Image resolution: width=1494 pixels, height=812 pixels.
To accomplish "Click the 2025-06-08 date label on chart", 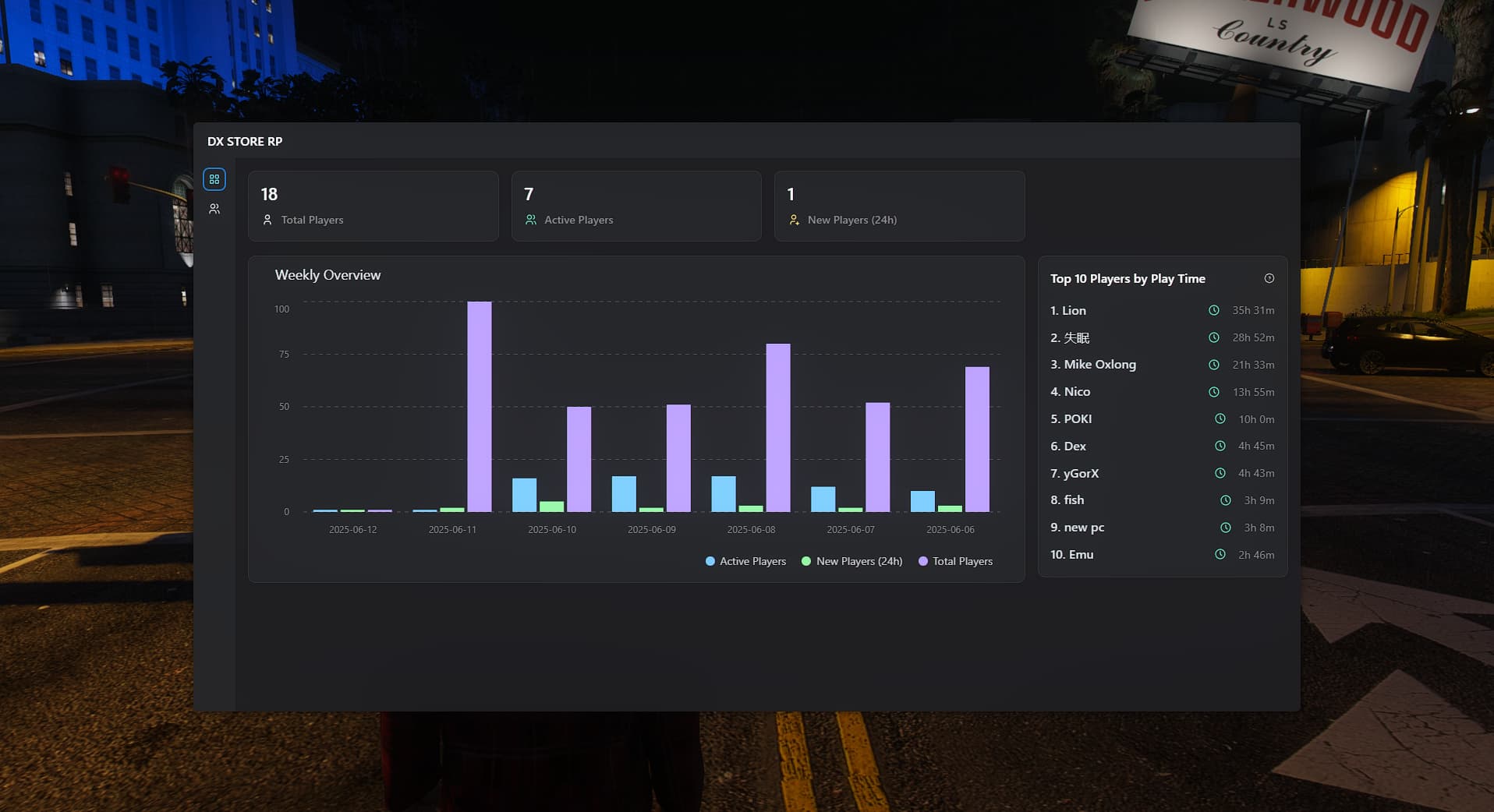I will pyautogui.click(x=751, y=529).
